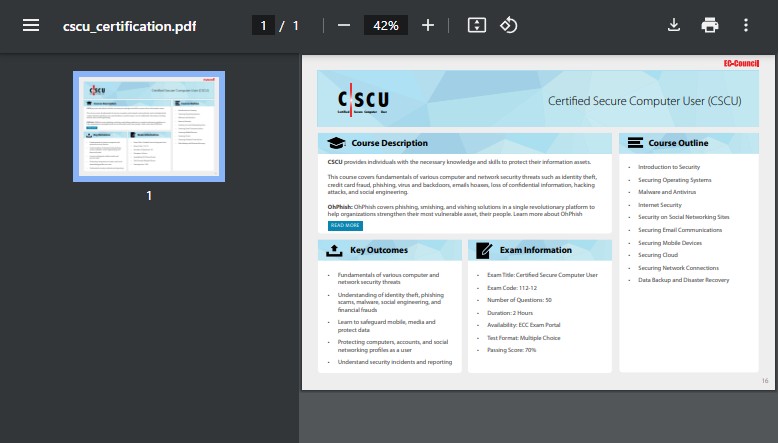This screenshot has width=779, height=443.
Task: Click the EC-Council logo text
Action: click(741, 63)
